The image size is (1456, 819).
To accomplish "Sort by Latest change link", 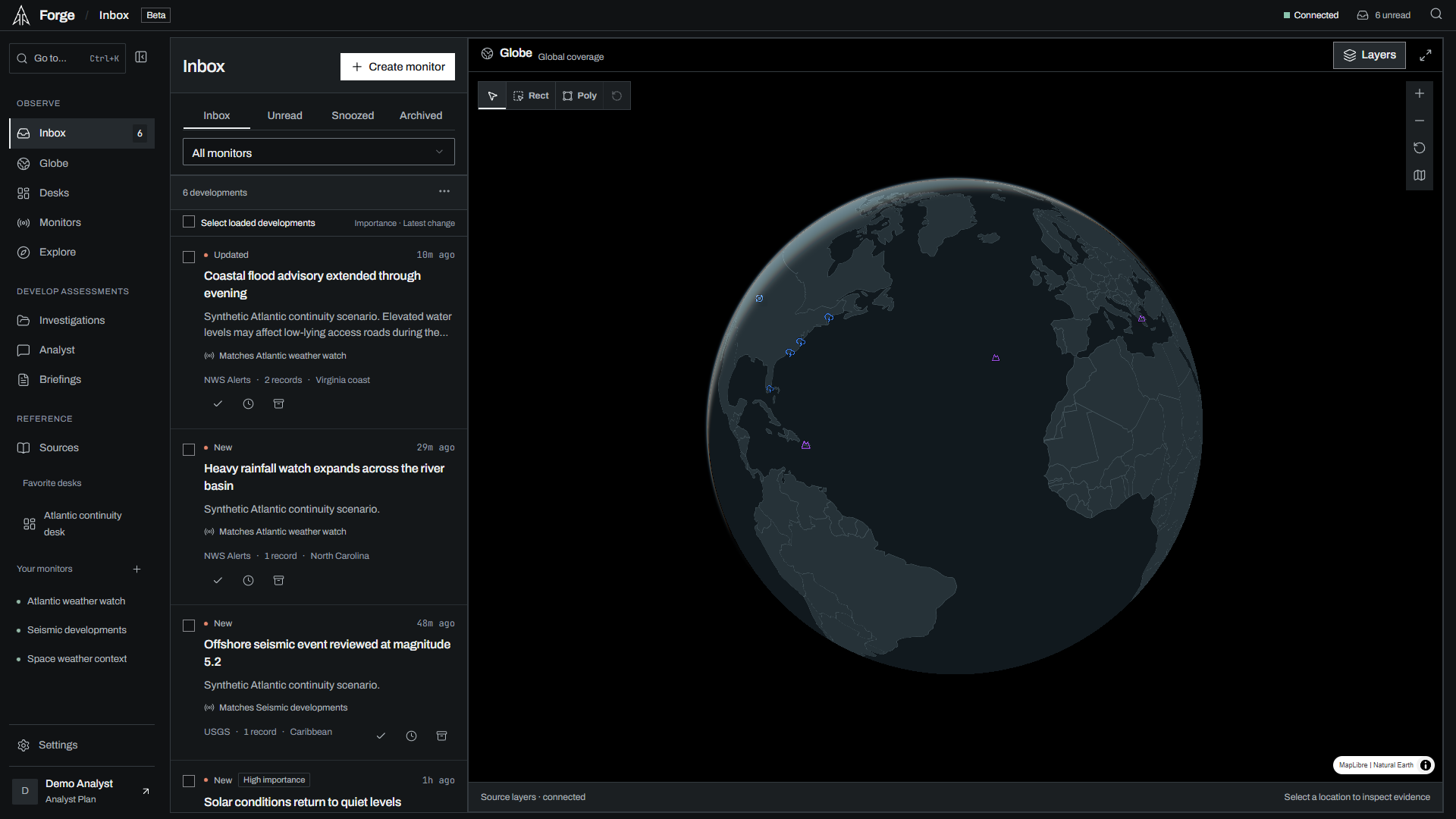I will point(429,224).
